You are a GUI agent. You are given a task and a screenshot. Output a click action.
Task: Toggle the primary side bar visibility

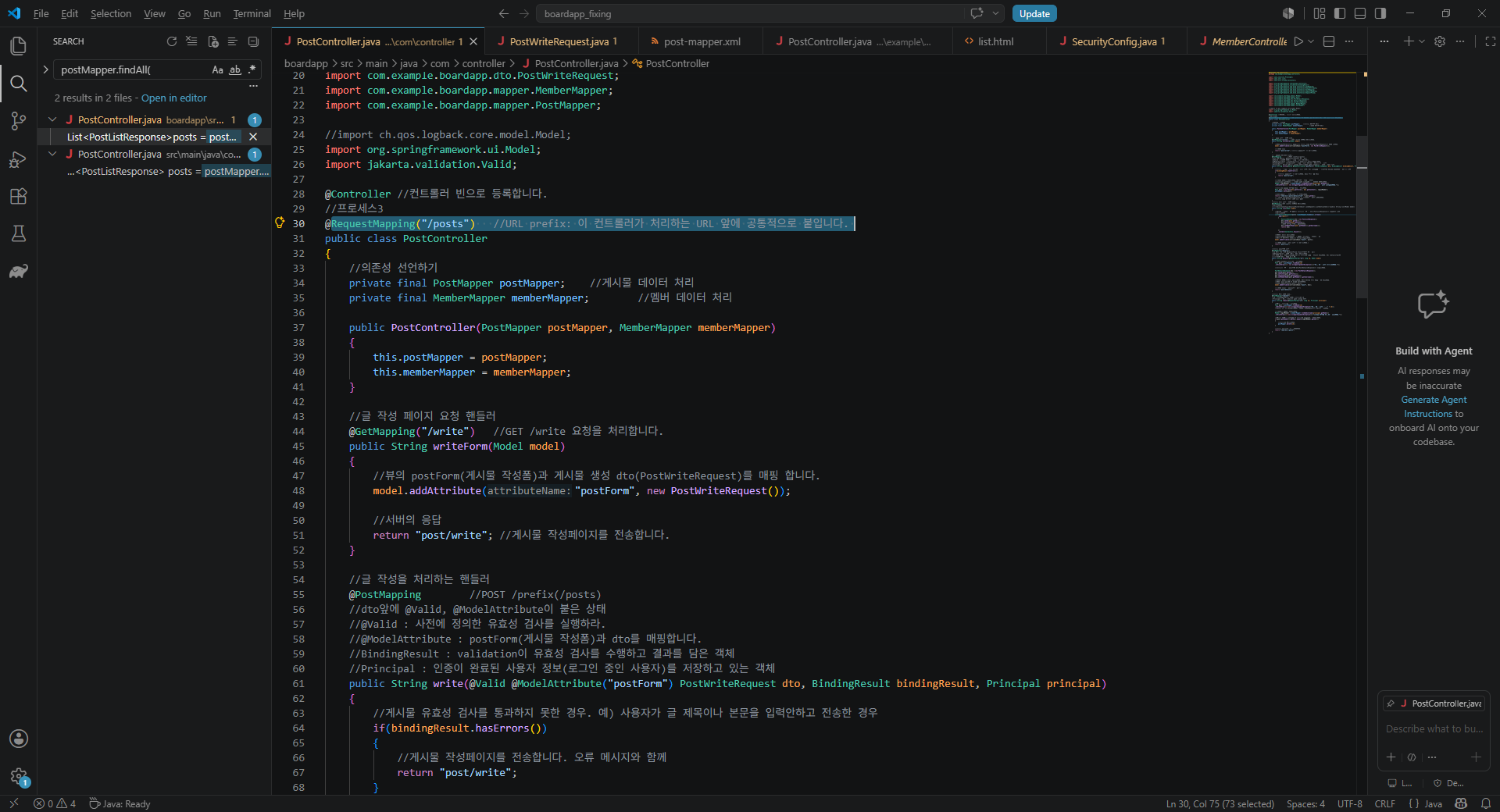1340,13
